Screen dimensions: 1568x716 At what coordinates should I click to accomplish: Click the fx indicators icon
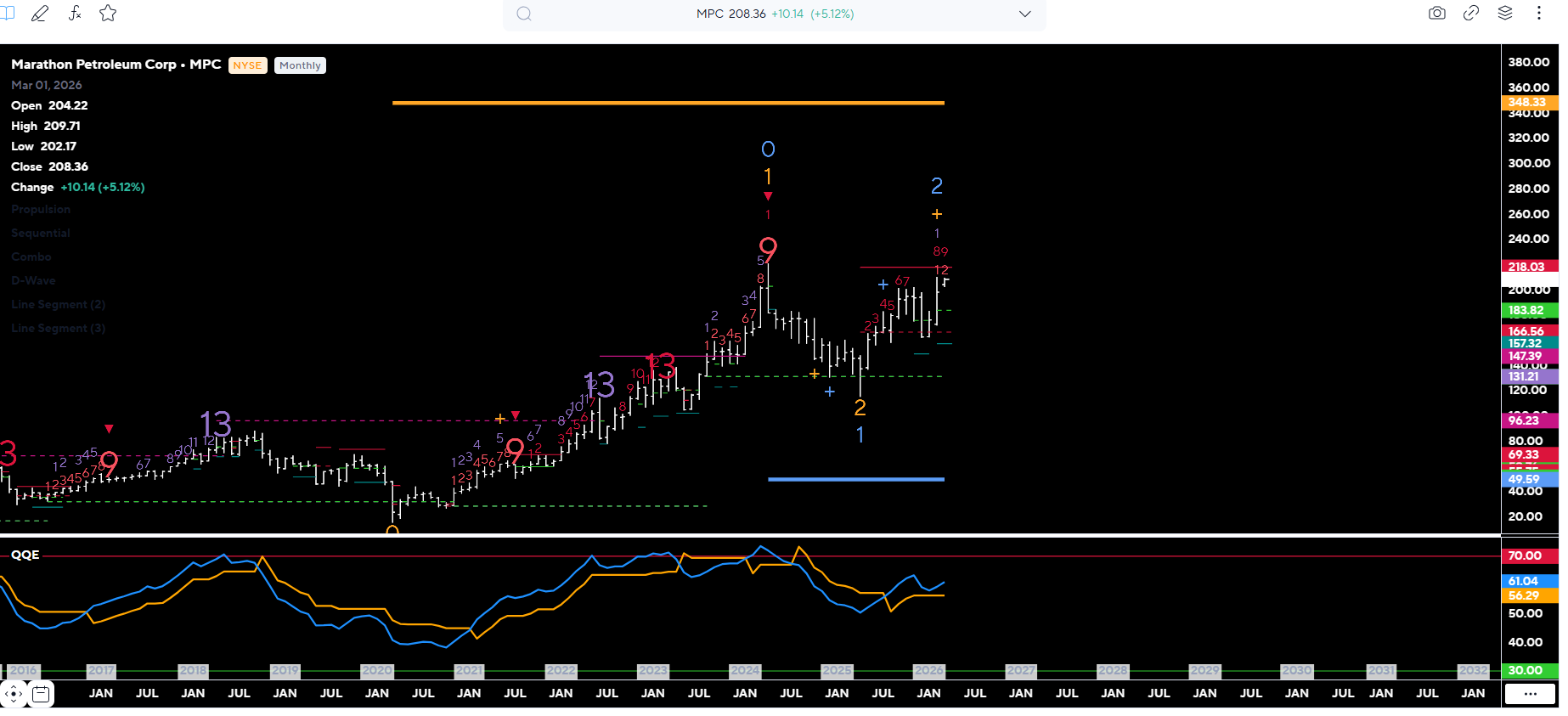[75, 14]
